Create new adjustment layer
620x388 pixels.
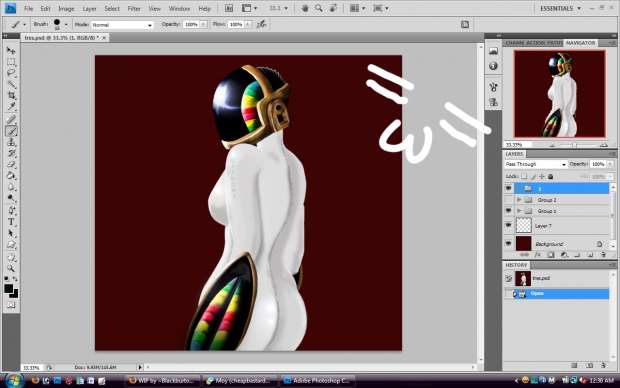pos(564,255)
